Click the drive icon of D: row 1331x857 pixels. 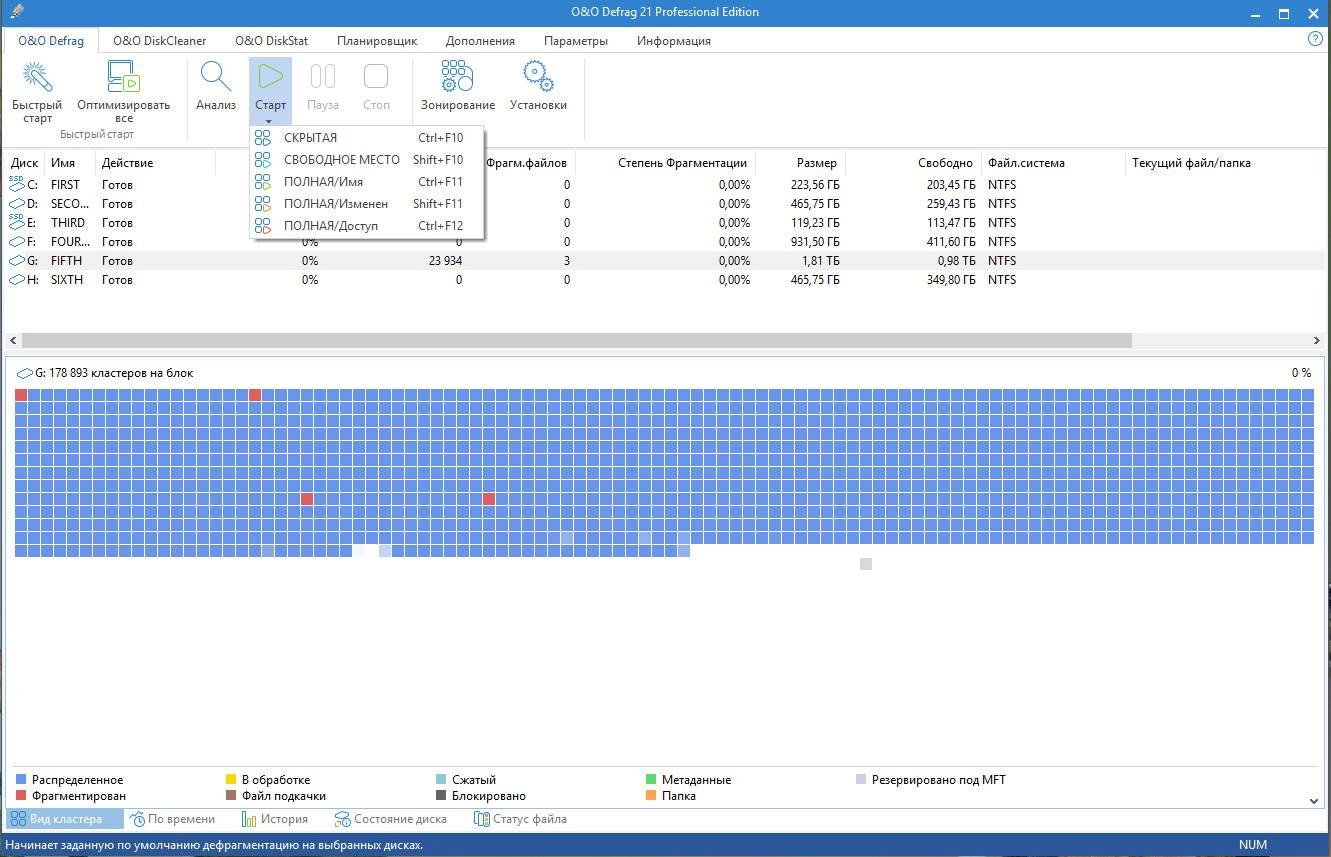pyautogui.click(x=16, y=203)
